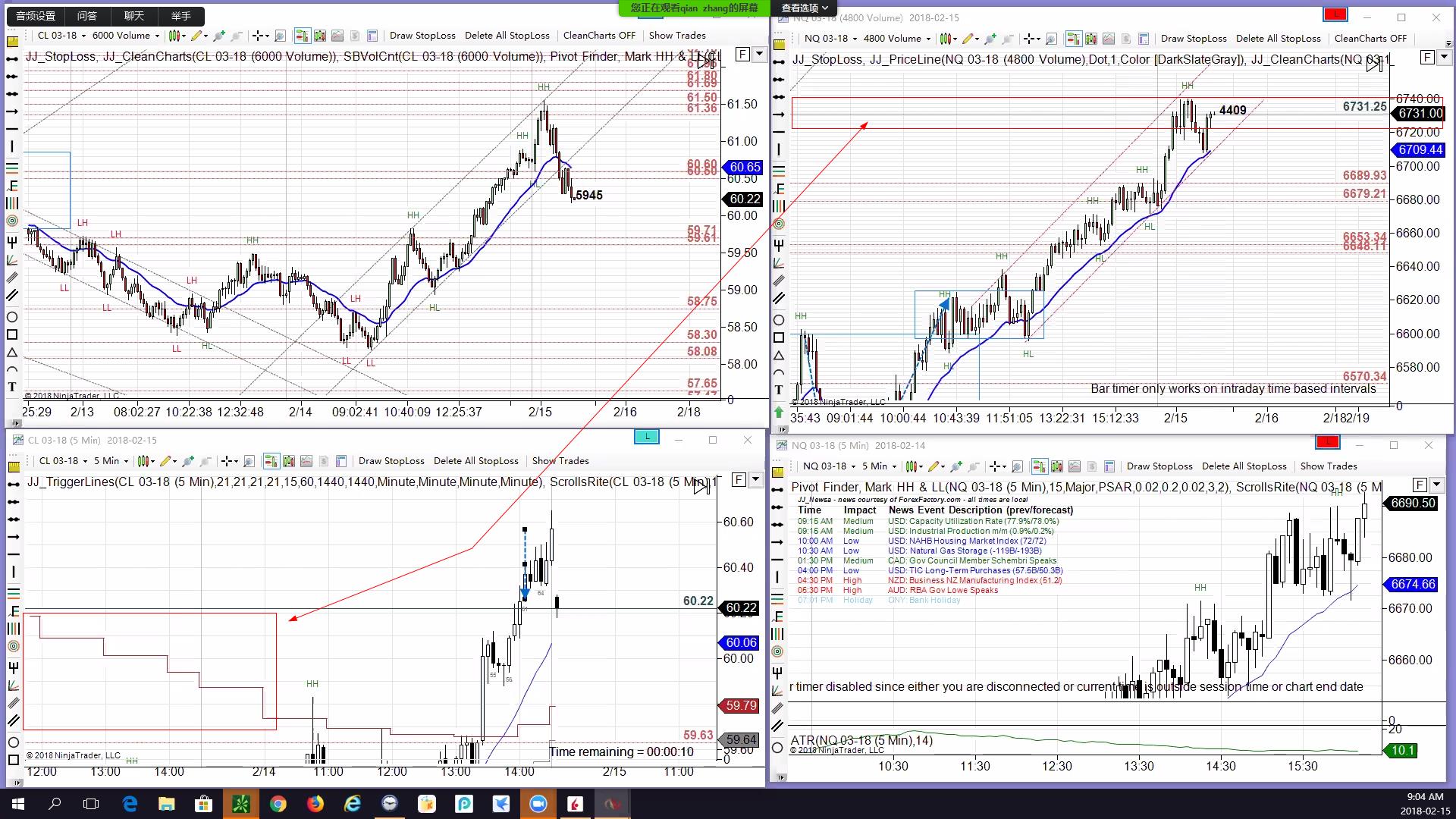Toggle Show Trades in CL 6000 Volume chart
Image resolution: width=1456 pixels, height=819 pixels.
coord(677,36)
